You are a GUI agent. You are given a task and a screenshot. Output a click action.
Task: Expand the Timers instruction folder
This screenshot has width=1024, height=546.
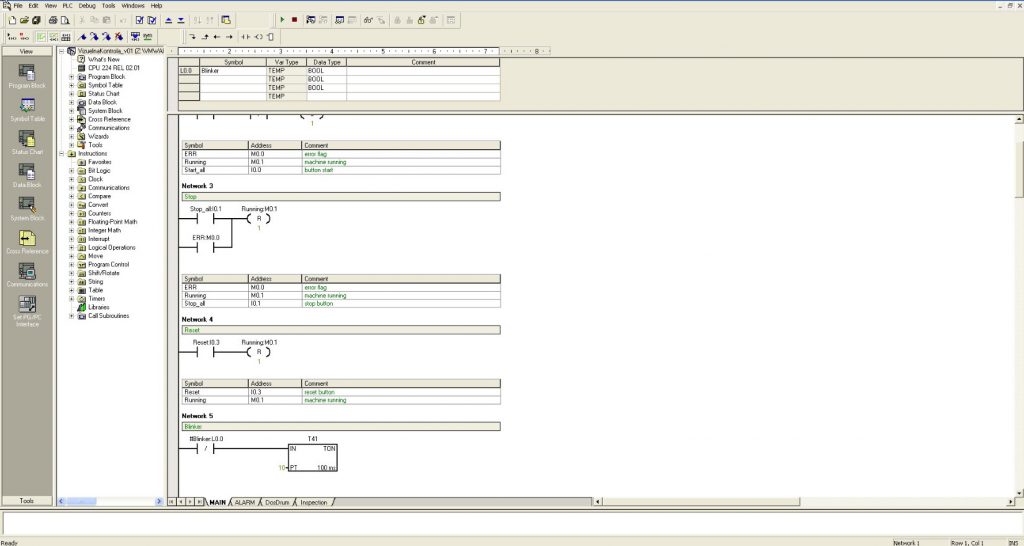click(x=71, y=299)
